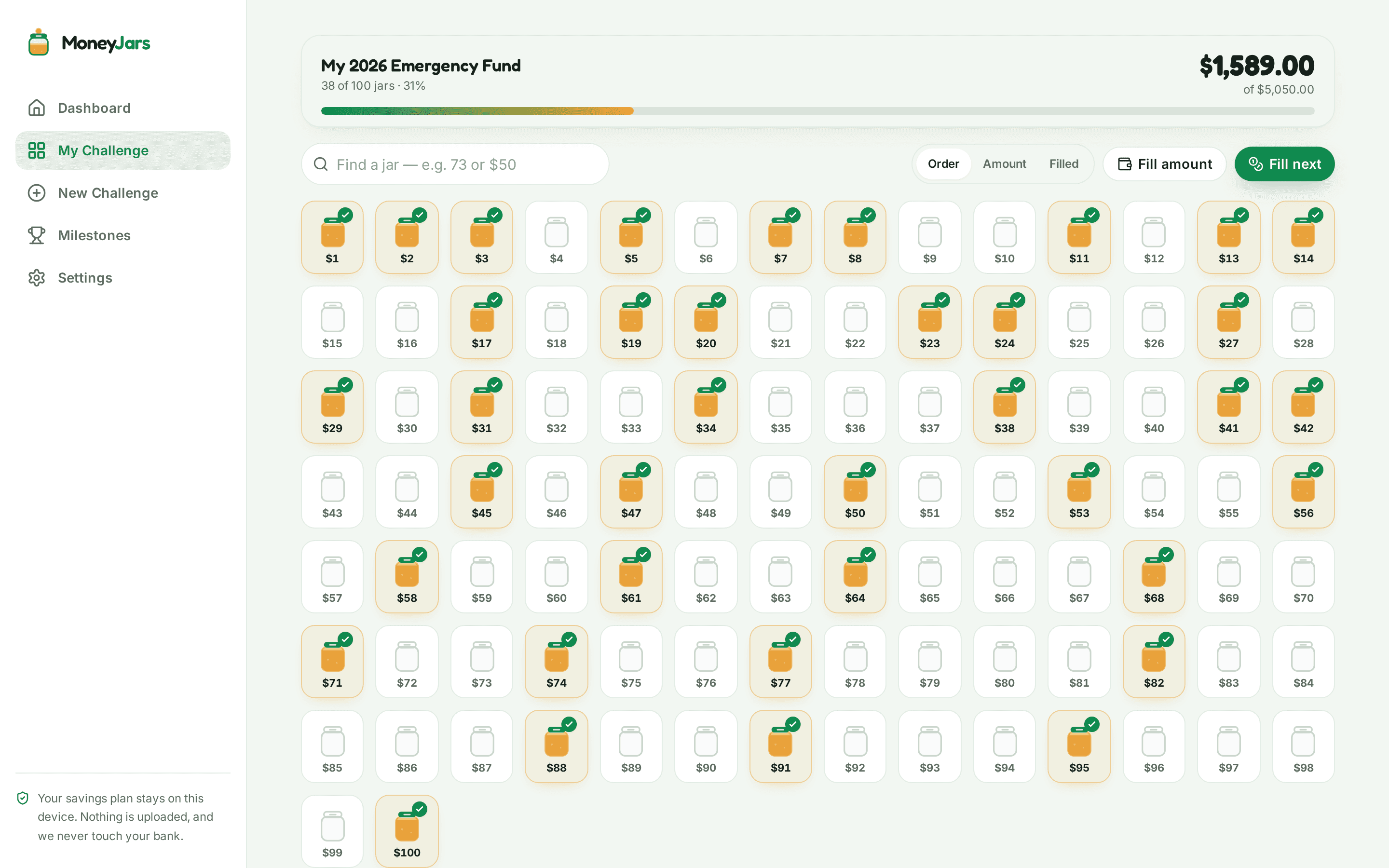Viewport: 1389px width, 868px height.
Task: Fill the empty $30 jar
Action: click(407, 407)
